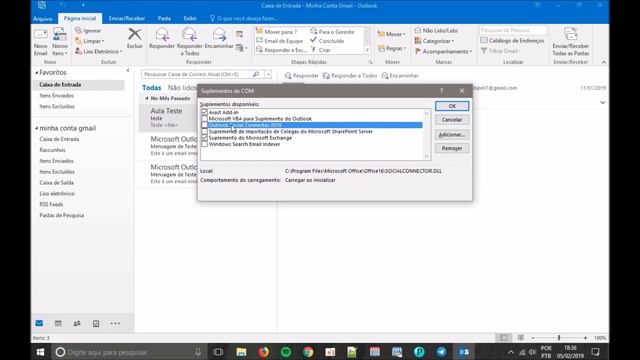Click the Pesquisar de Pessoas field
Image resolution: width=640 pixels, height=360 pixels.
pyautogui.click(x=513, y=30)
